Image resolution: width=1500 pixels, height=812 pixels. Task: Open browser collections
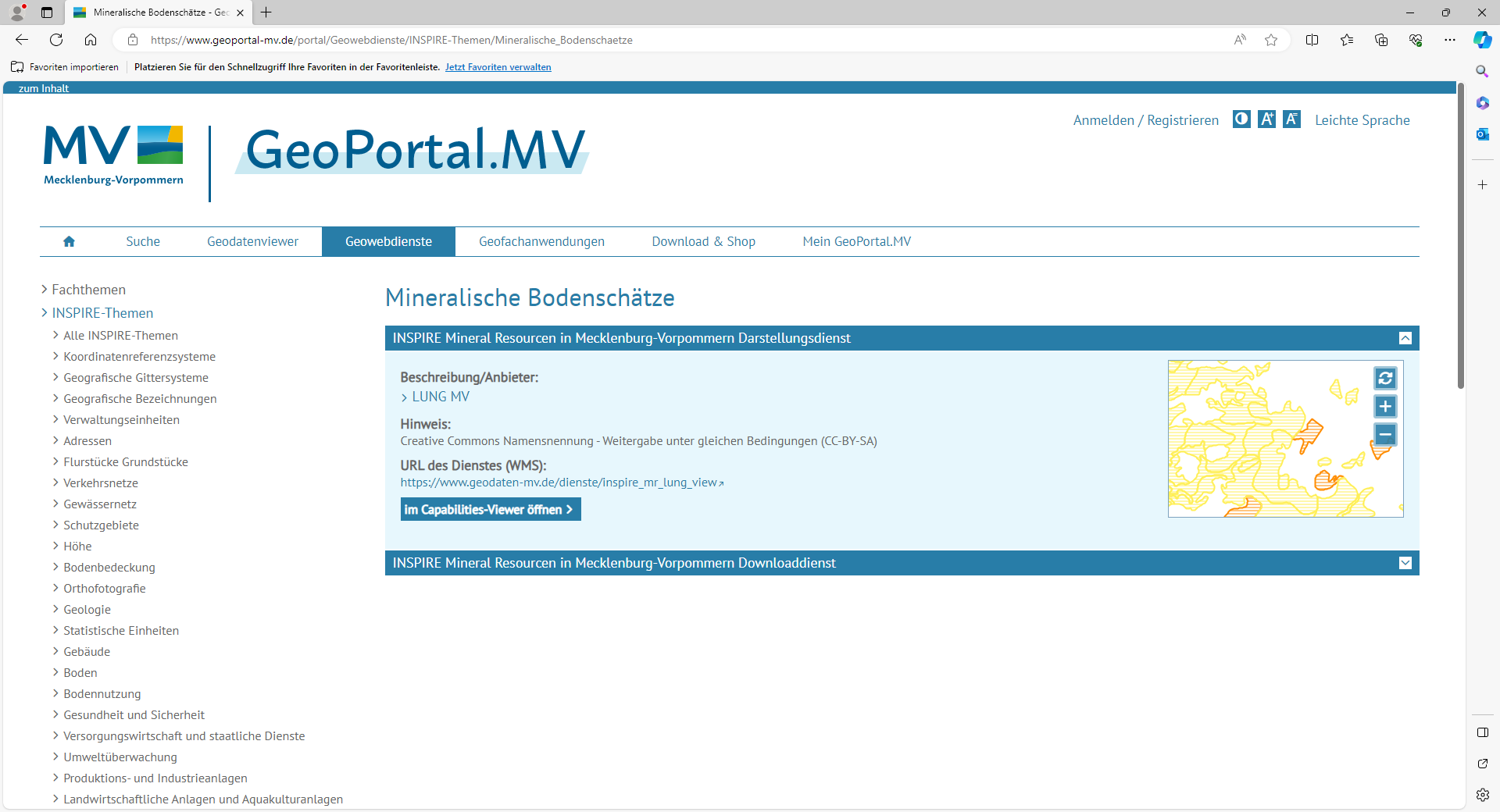pos(1381,40)
